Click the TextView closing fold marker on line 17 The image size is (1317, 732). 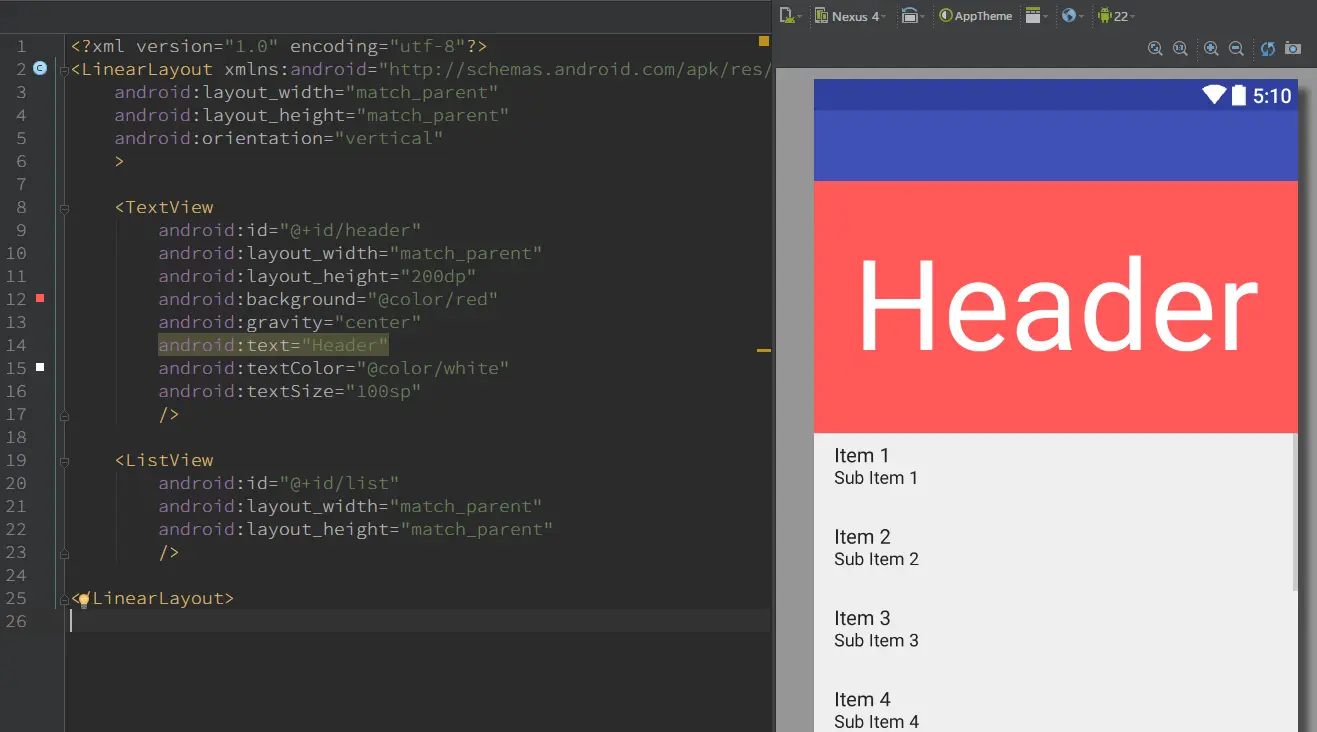click(x=65, y=414)
